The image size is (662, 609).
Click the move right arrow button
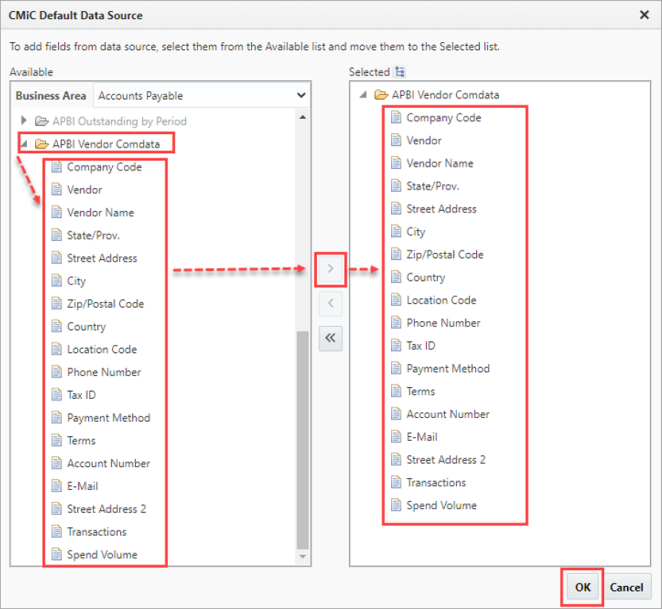[331, 269]
